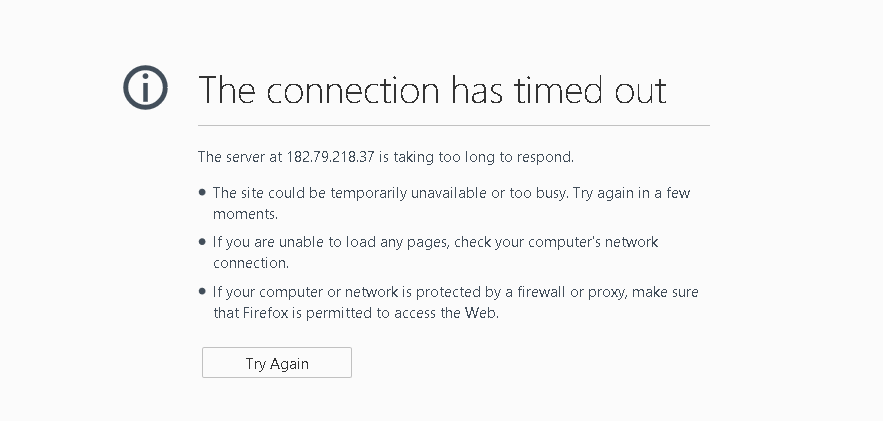Image resolution: width=883 pixels, height=421 pixels.
Task: Click the "The connection has timed out" heading
Action: pyautogui.click(x=432, y=90)
